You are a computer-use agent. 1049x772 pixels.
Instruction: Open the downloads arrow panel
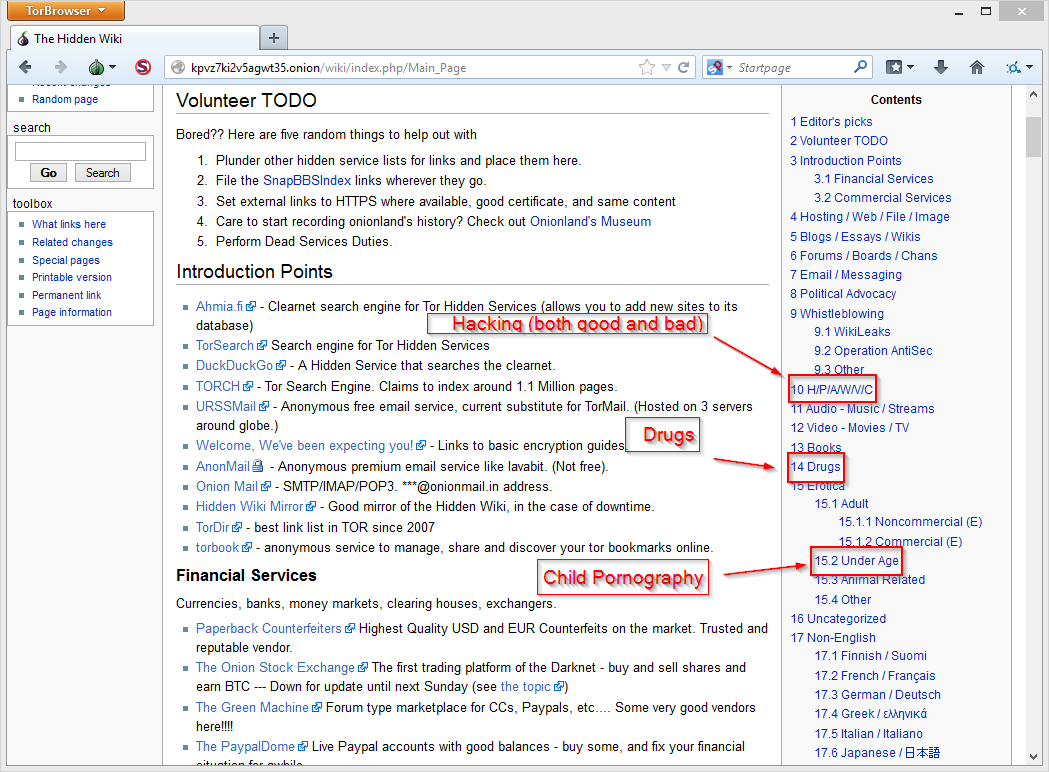[x=941, y=67]
